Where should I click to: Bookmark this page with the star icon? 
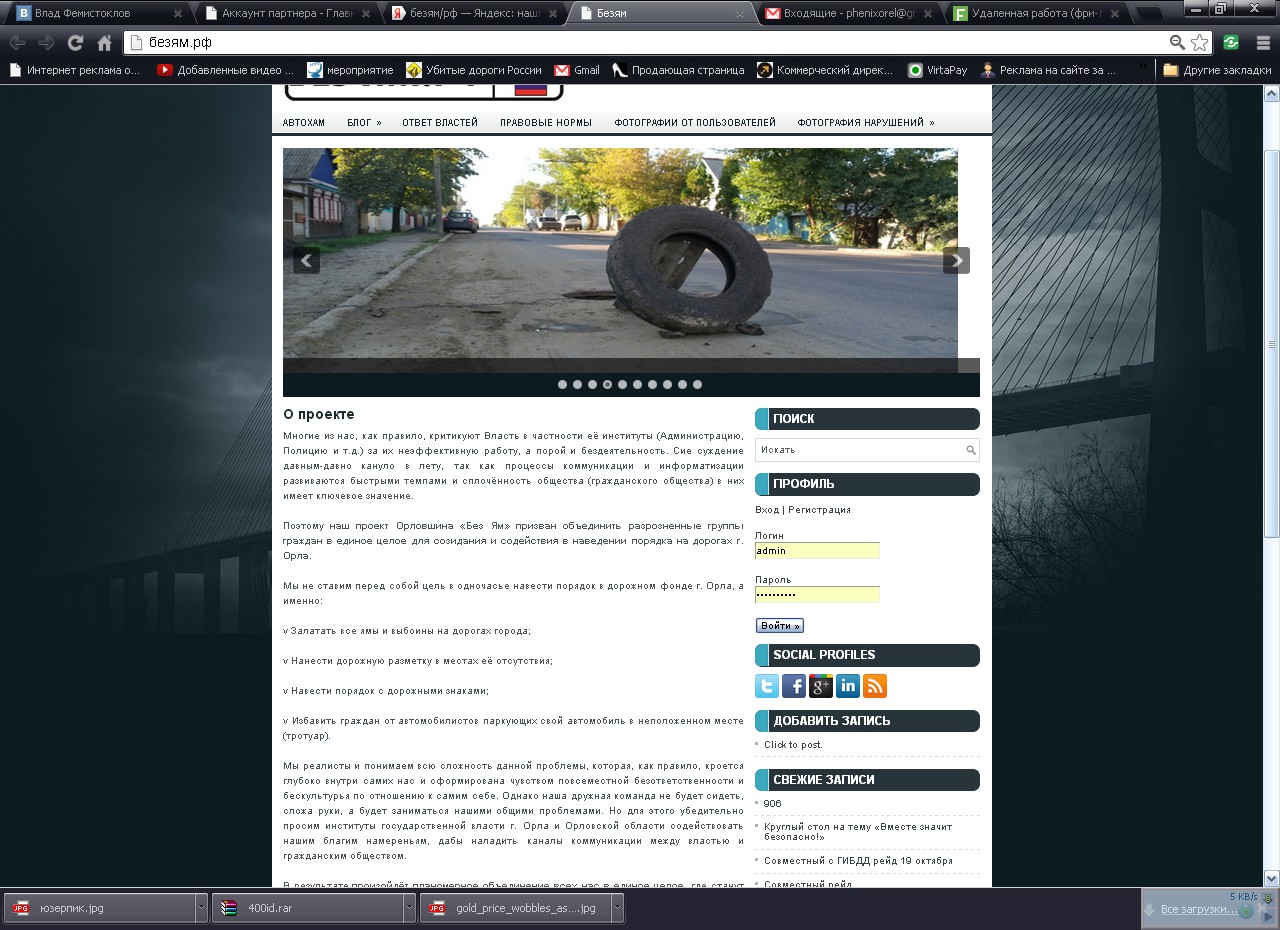coord(1199,43)
